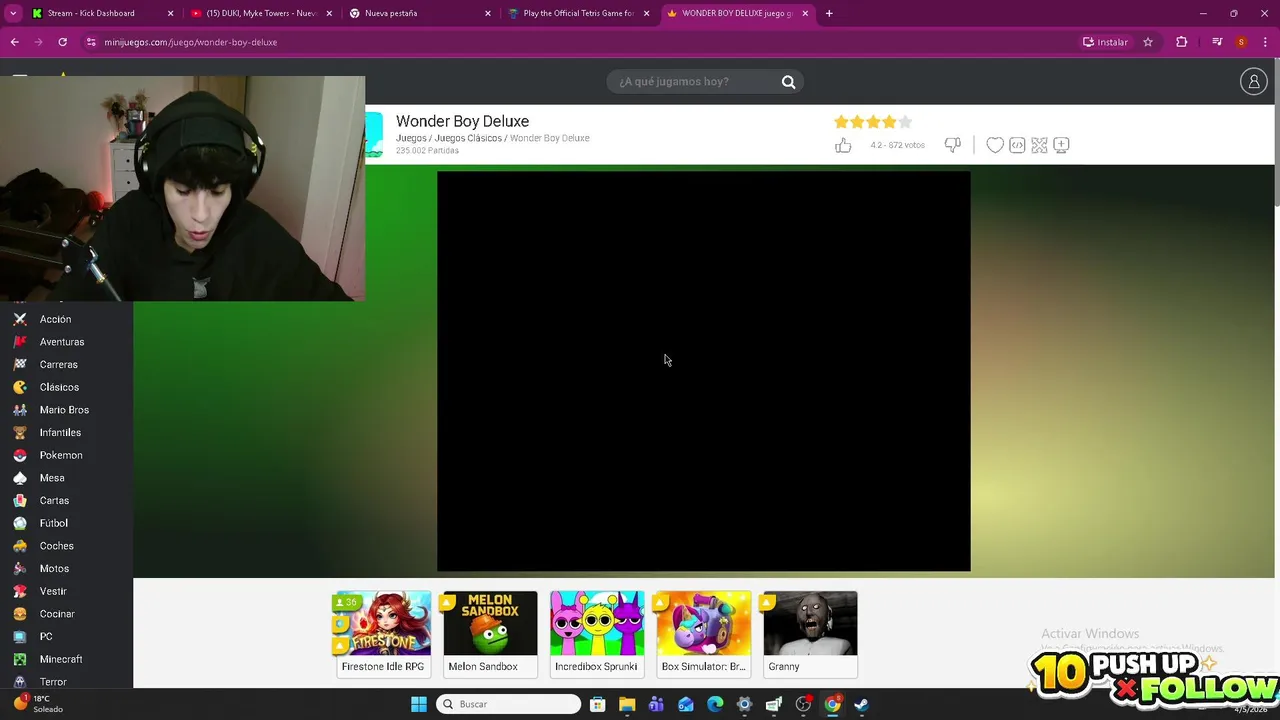
Task: Open the Coches category
Action: (x=56, y=546)
